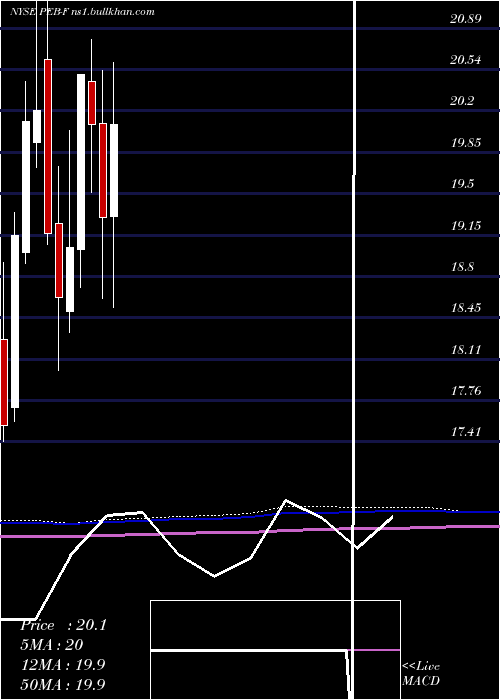Click the 17.41 price axis label

[466, 432]
